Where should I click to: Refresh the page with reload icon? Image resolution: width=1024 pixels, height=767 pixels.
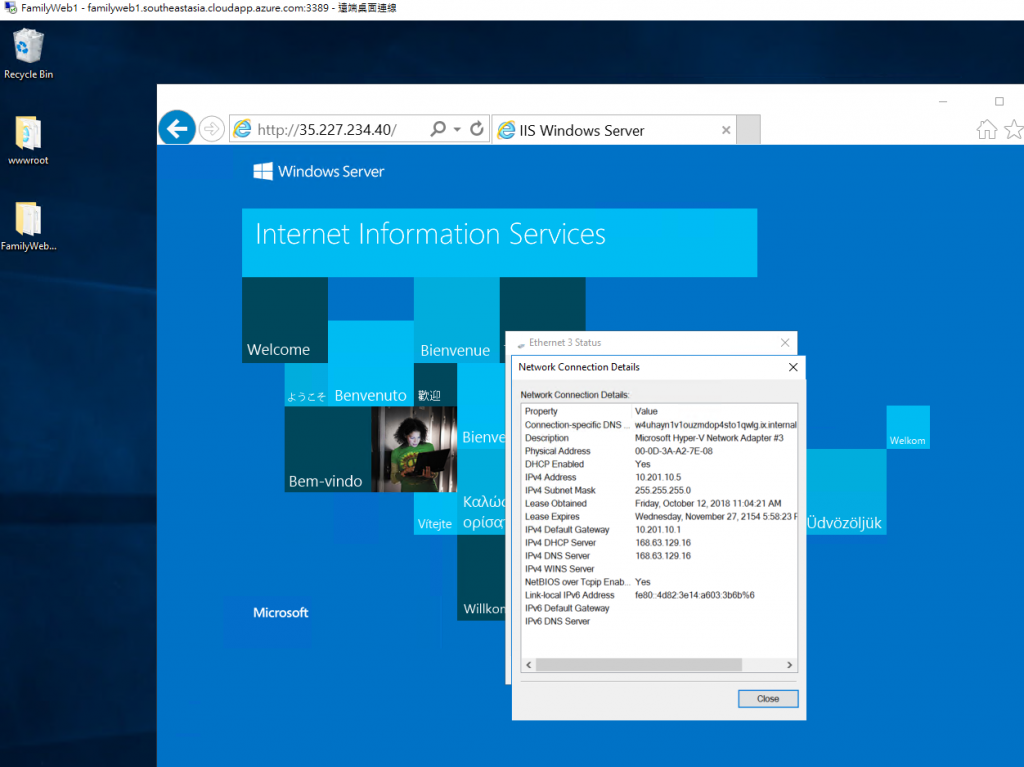477,129
